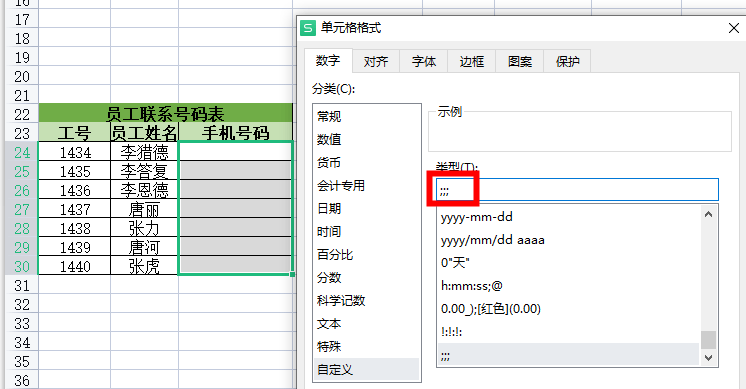Open the 字体 tab
746x389 pixels.
coord(424,61)
